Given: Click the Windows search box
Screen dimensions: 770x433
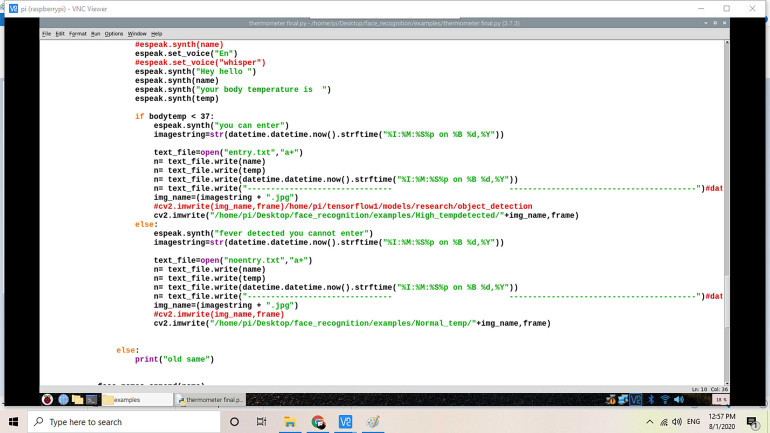Looking at the screenshot, I should coord(120,422).
